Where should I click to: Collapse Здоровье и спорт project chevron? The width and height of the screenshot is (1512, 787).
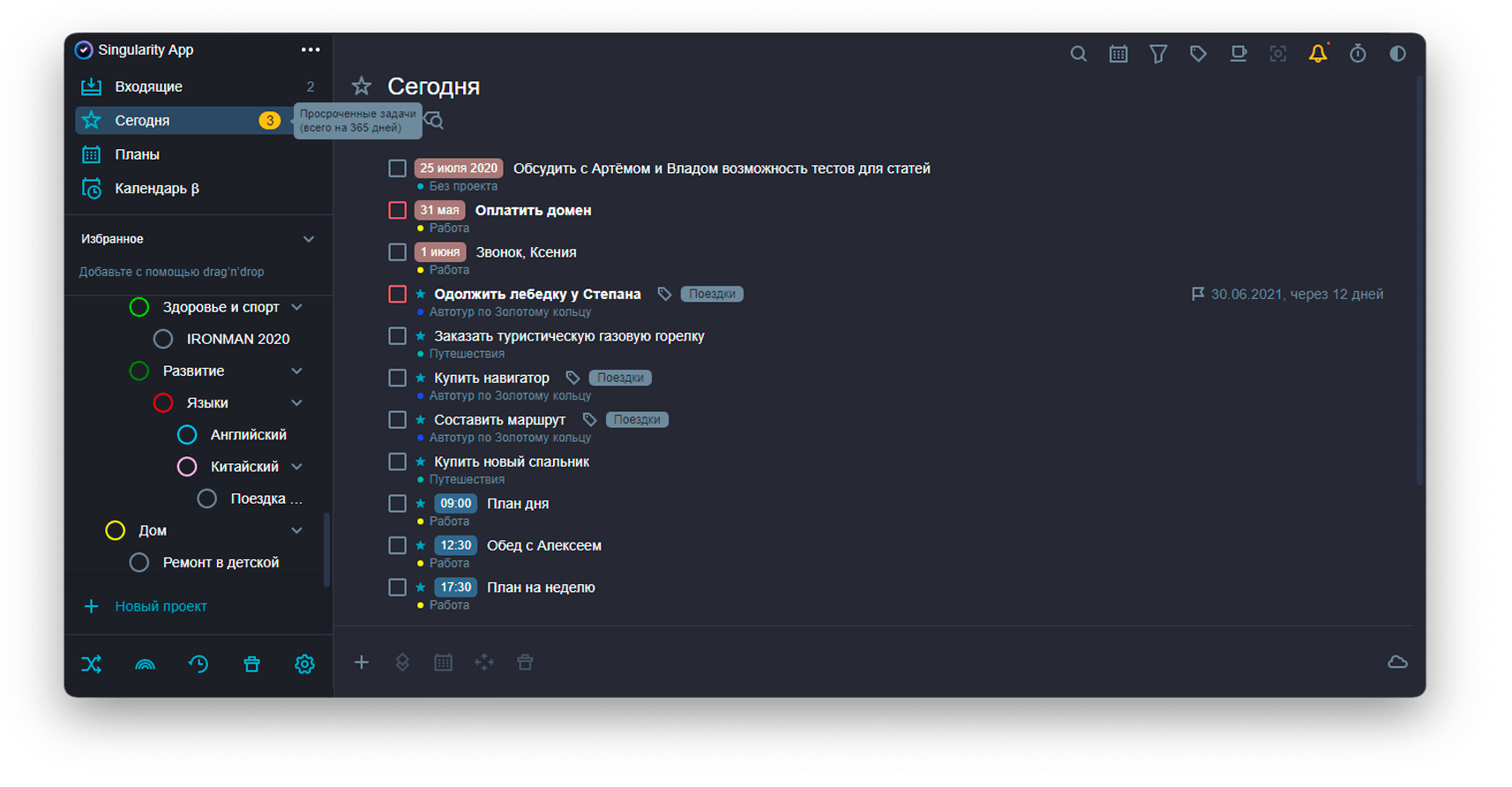pos(297,307)
